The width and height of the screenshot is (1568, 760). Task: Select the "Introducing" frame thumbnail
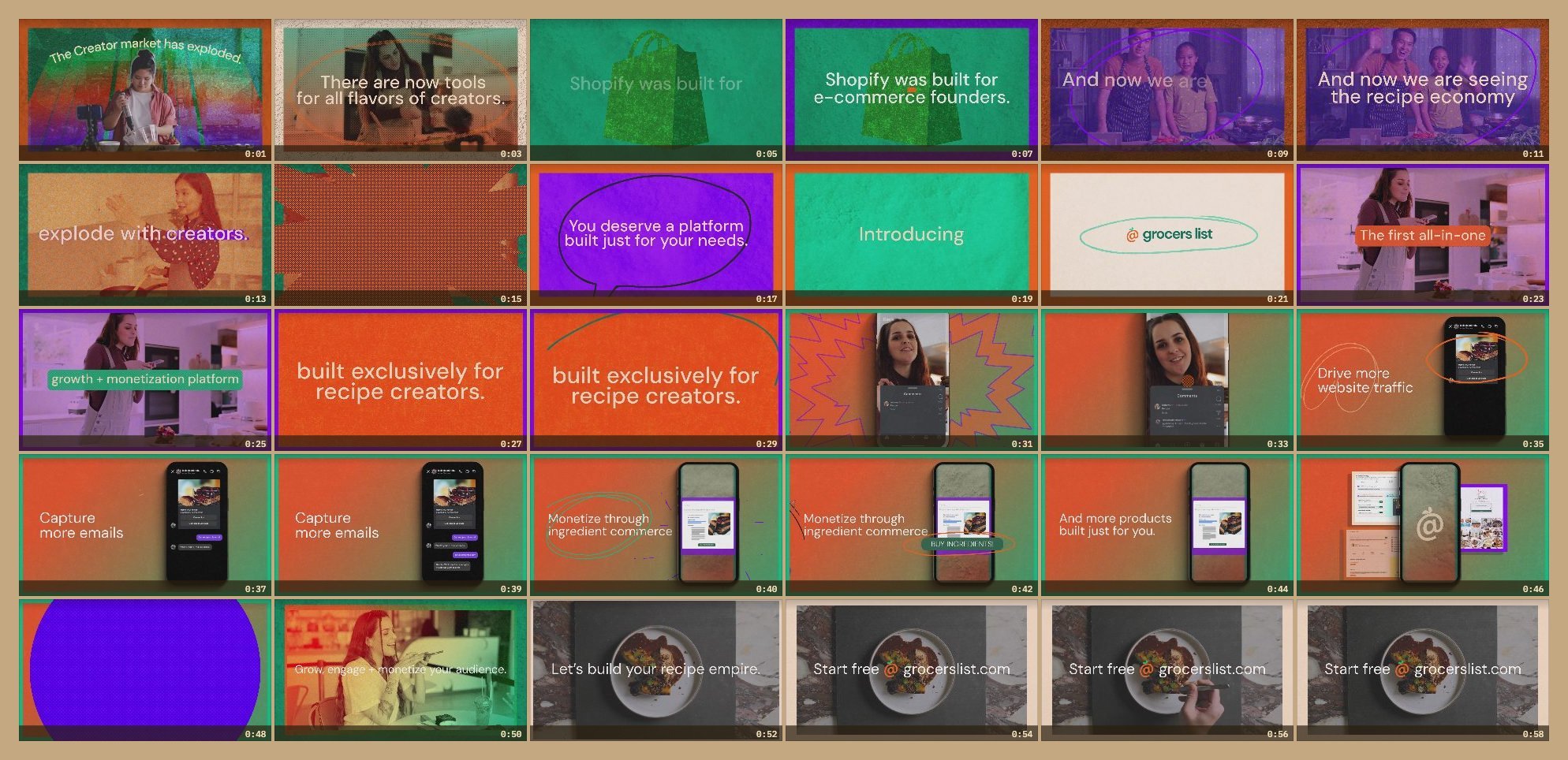click(x=911, y=233)
